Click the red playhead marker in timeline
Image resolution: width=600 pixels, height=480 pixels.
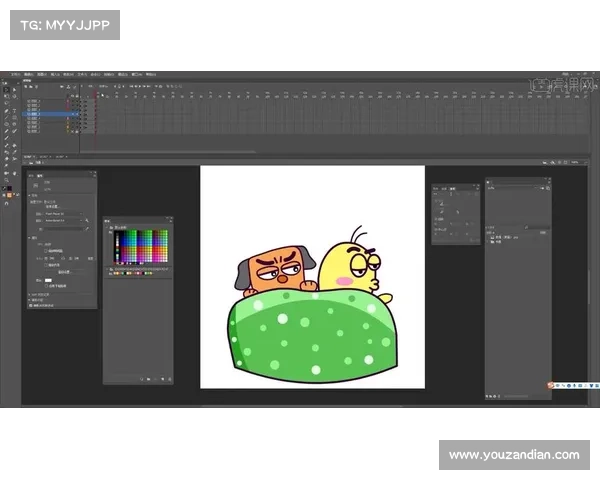pos(95,93)
